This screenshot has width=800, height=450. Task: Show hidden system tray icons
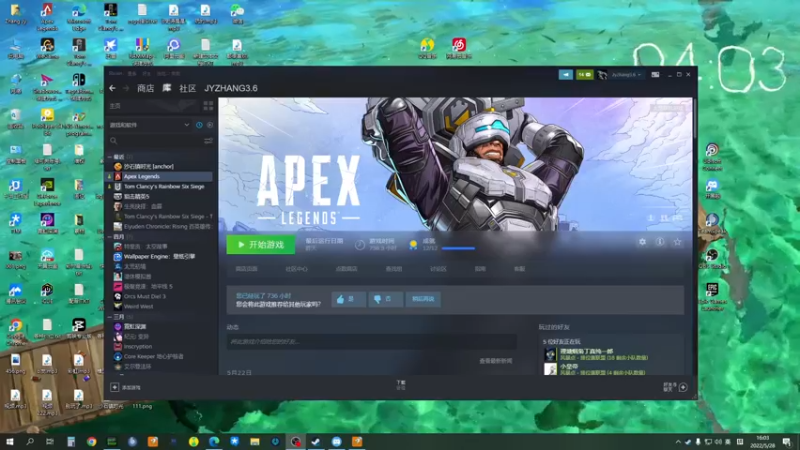pyautogui.click(x=678, y=442)
